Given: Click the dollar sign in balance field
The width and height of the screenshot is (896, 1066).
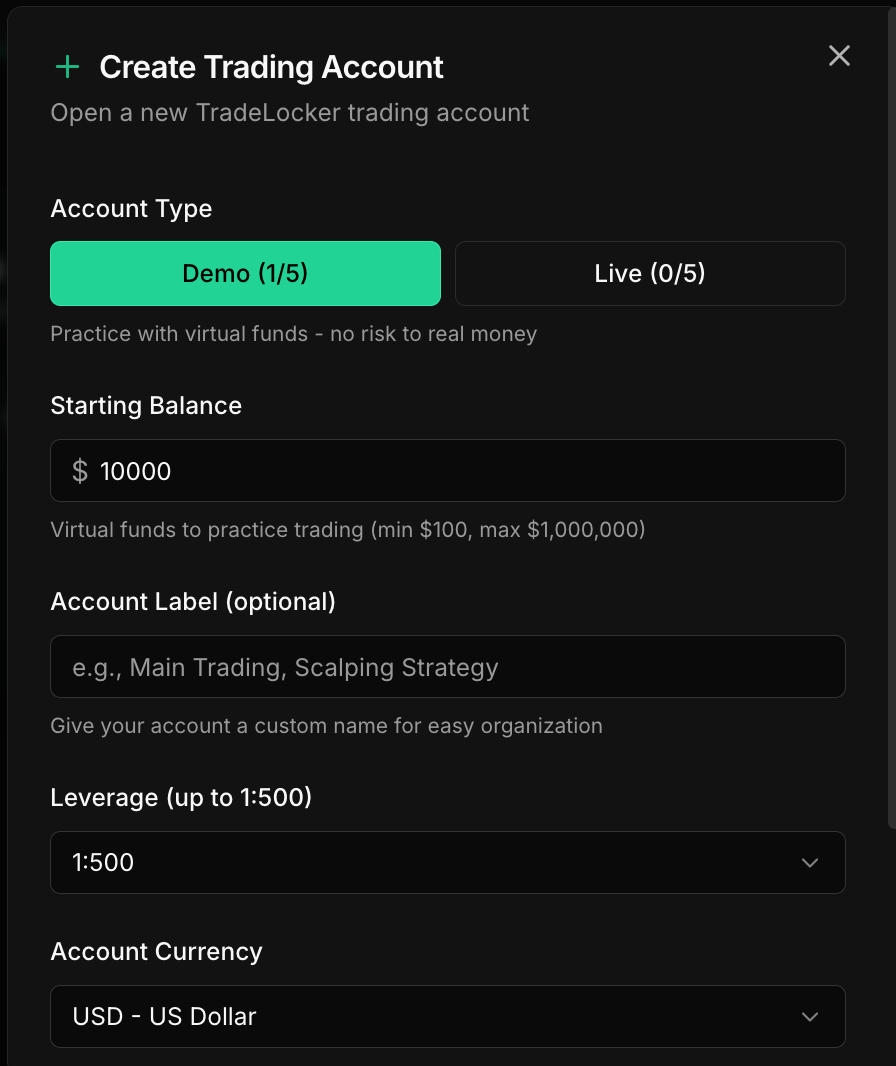Looking at the screenshot, I should click(80, 471).
